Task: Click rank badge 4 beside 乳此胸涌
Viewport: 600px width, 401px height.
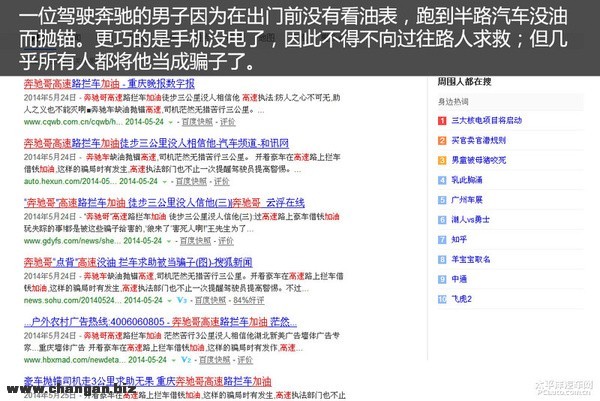Action: 442,180
